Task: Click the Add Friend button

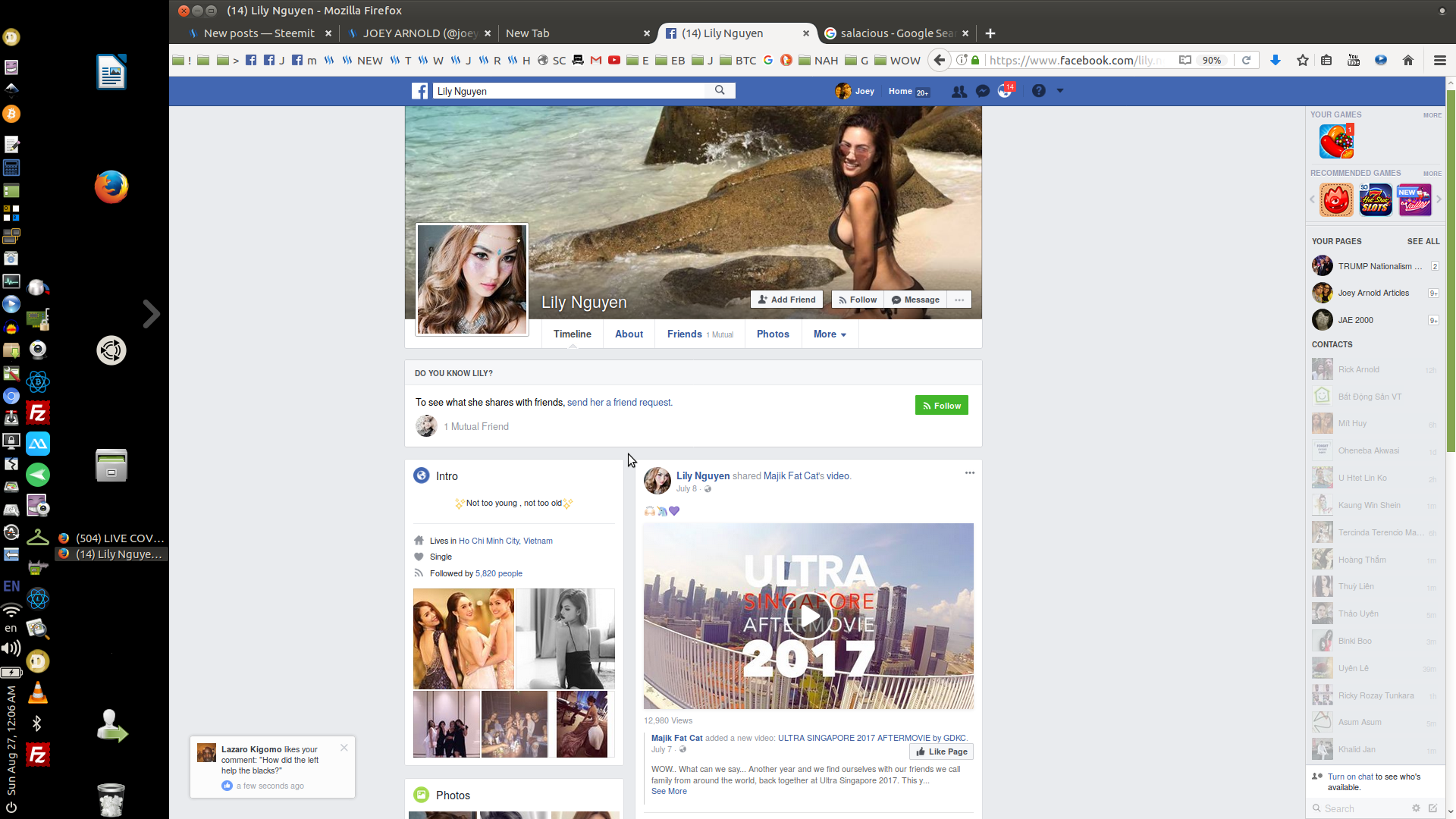Action: pos(786,300)
